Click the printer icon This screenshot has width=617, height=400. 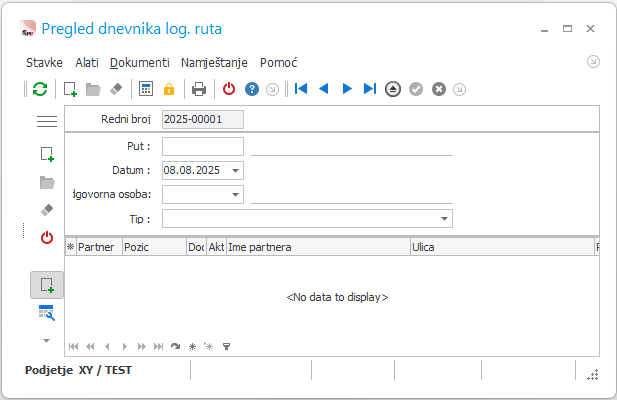[x=199, y=89]
